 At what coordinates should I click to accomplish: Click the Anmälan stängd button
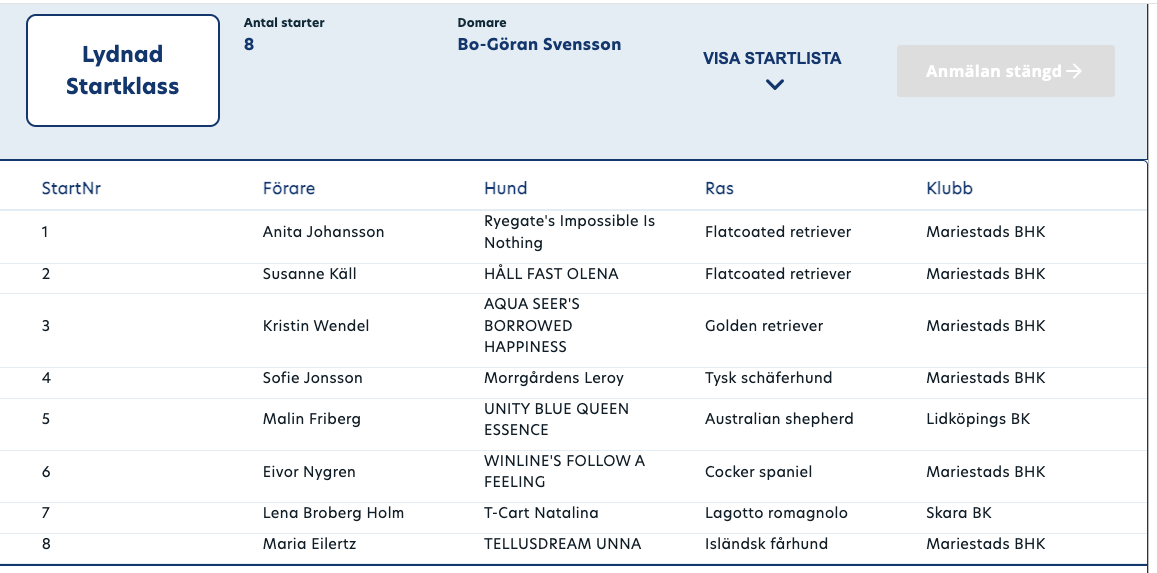(1006, 71)
